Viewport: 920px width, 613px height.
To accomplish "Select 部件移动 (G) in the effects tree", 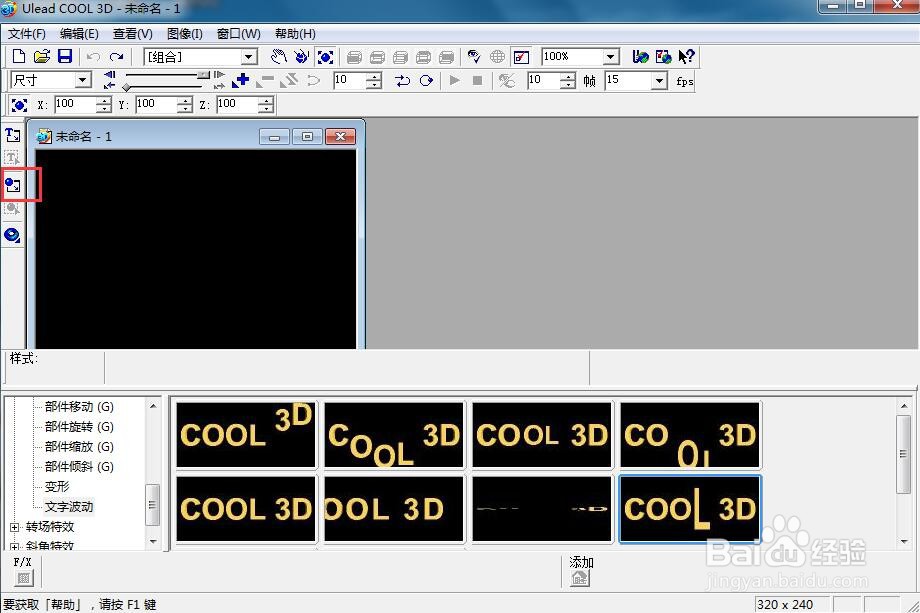I will click(x=79, y=407).
